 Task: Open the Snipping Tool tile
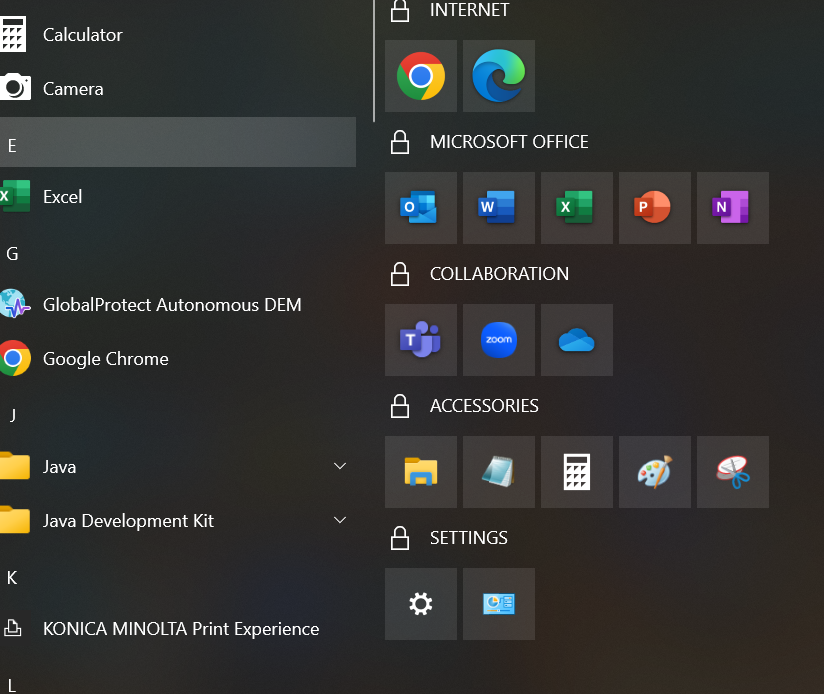[x=733, y=472]
